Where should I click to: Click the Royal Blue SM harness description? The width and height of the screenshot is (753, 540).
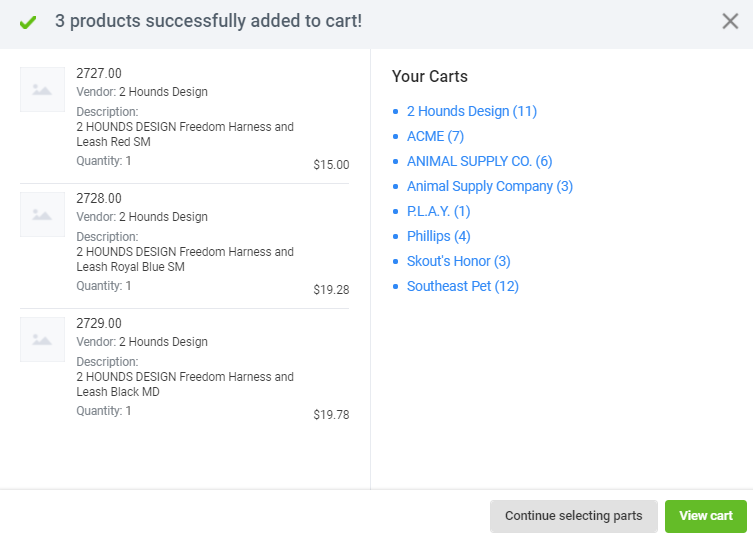coord(185,260)
